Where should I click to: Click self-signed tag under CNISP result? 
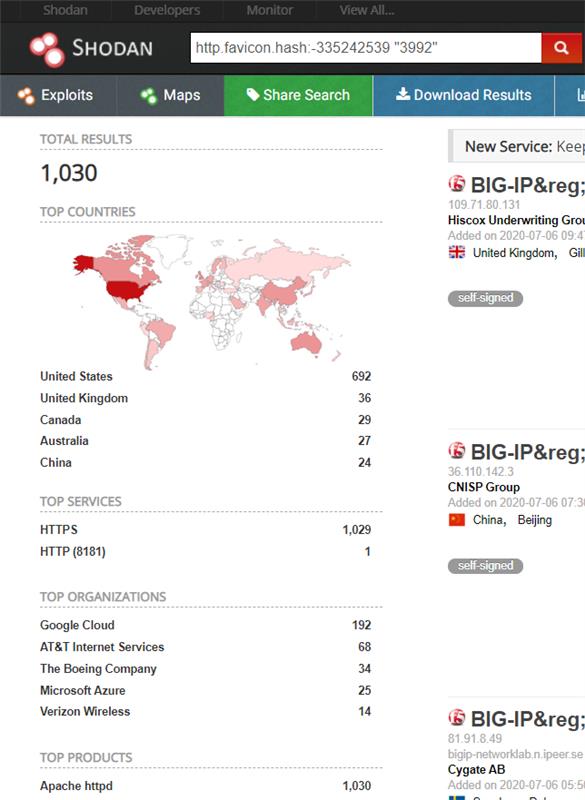pos(486,565)
